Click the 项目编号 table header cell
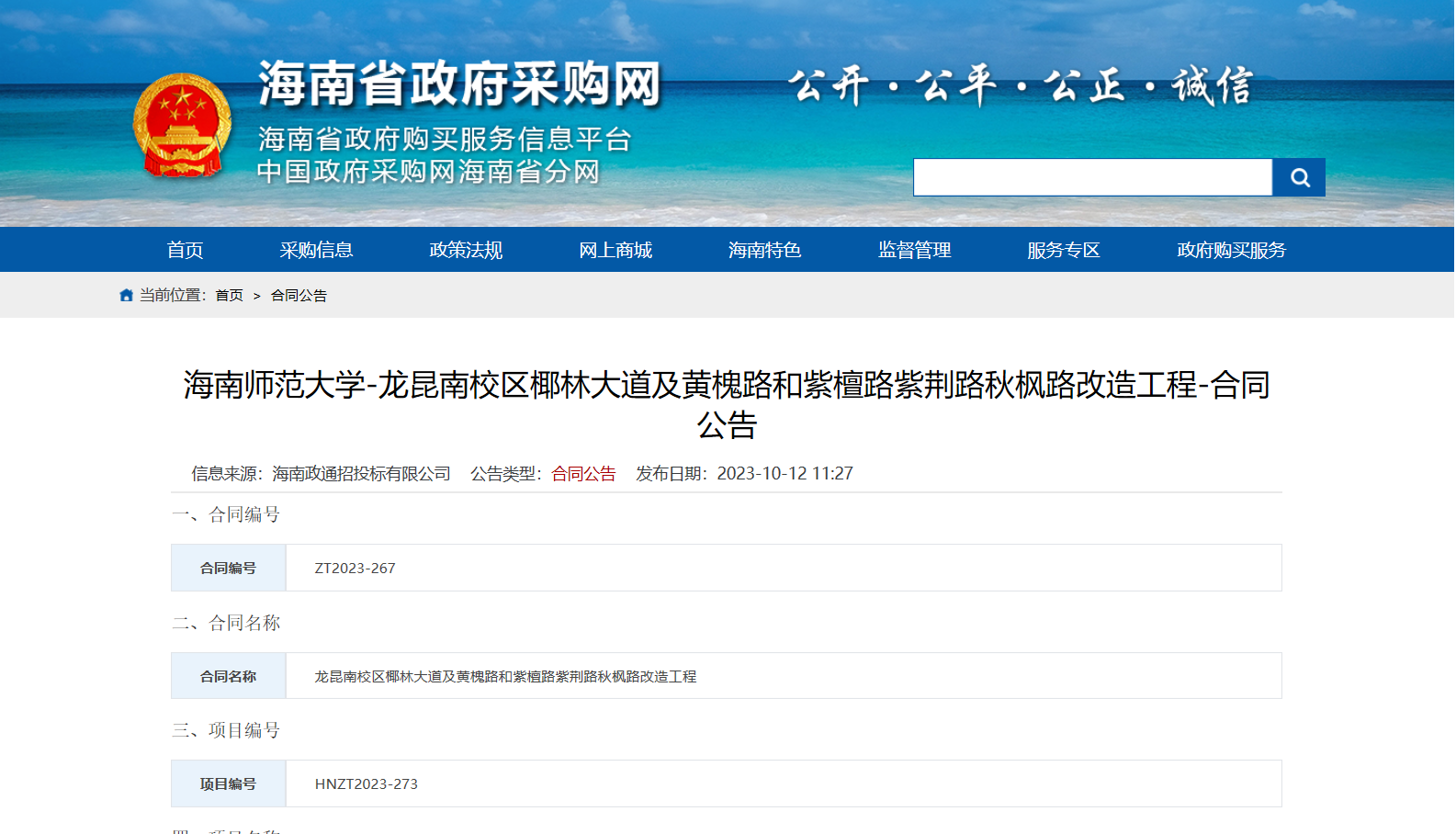This screenshot has height=834, width=1456. [x=229, y=784]
